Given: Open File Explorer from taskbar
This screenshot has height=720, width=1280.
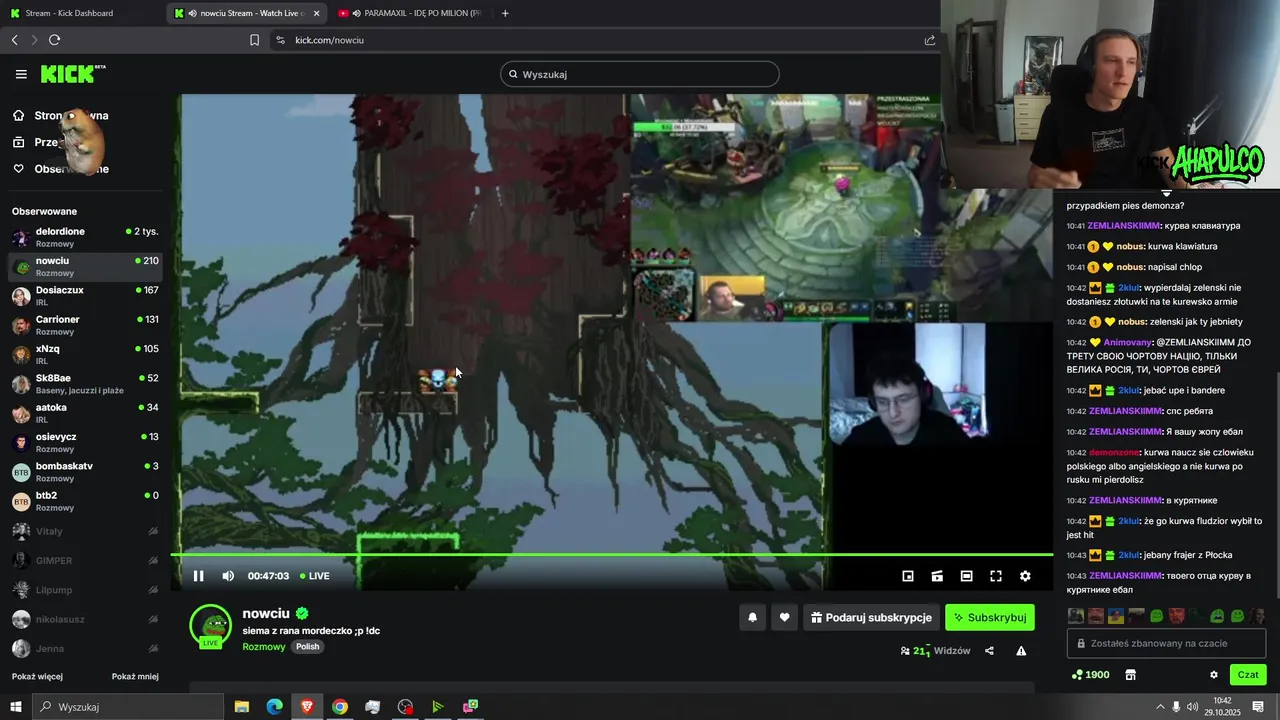Looking at the screenshot, I should [x=242, y=707].
